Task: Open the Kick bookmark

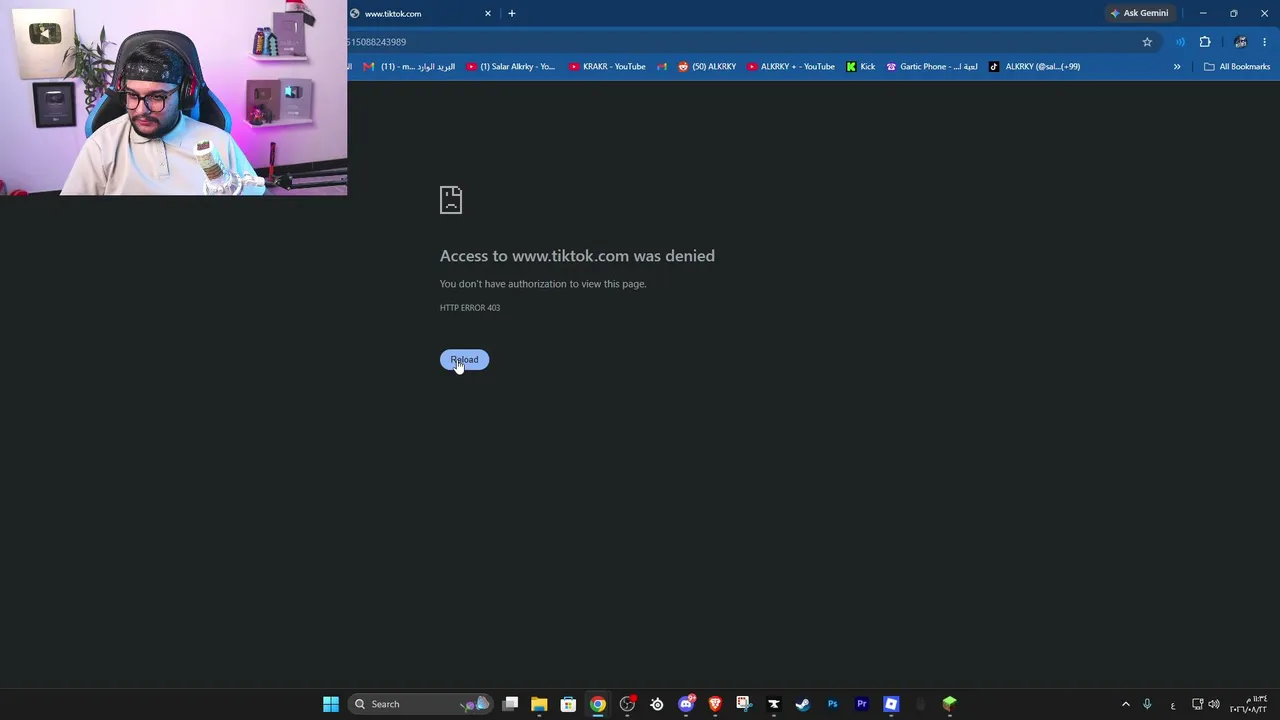Action: coord(860,67)
